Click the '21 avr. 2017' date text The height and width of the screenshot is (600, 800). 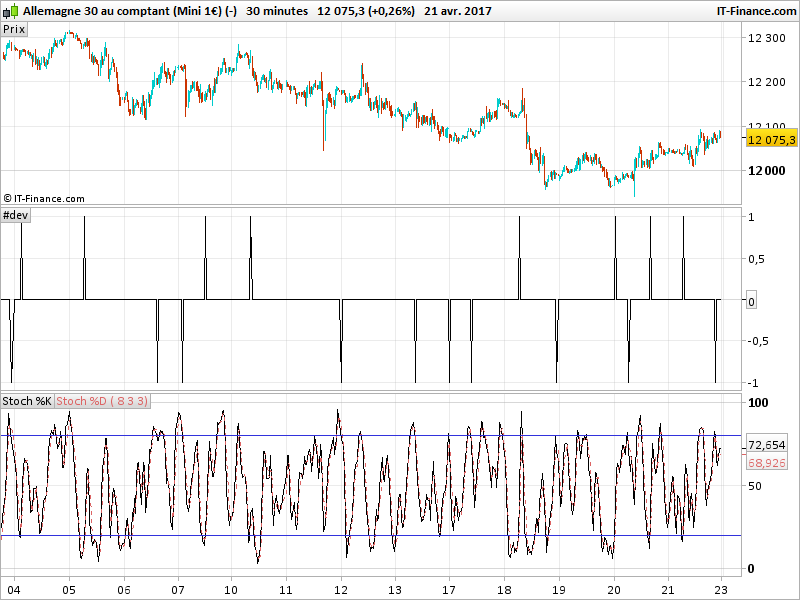[458, 11]
